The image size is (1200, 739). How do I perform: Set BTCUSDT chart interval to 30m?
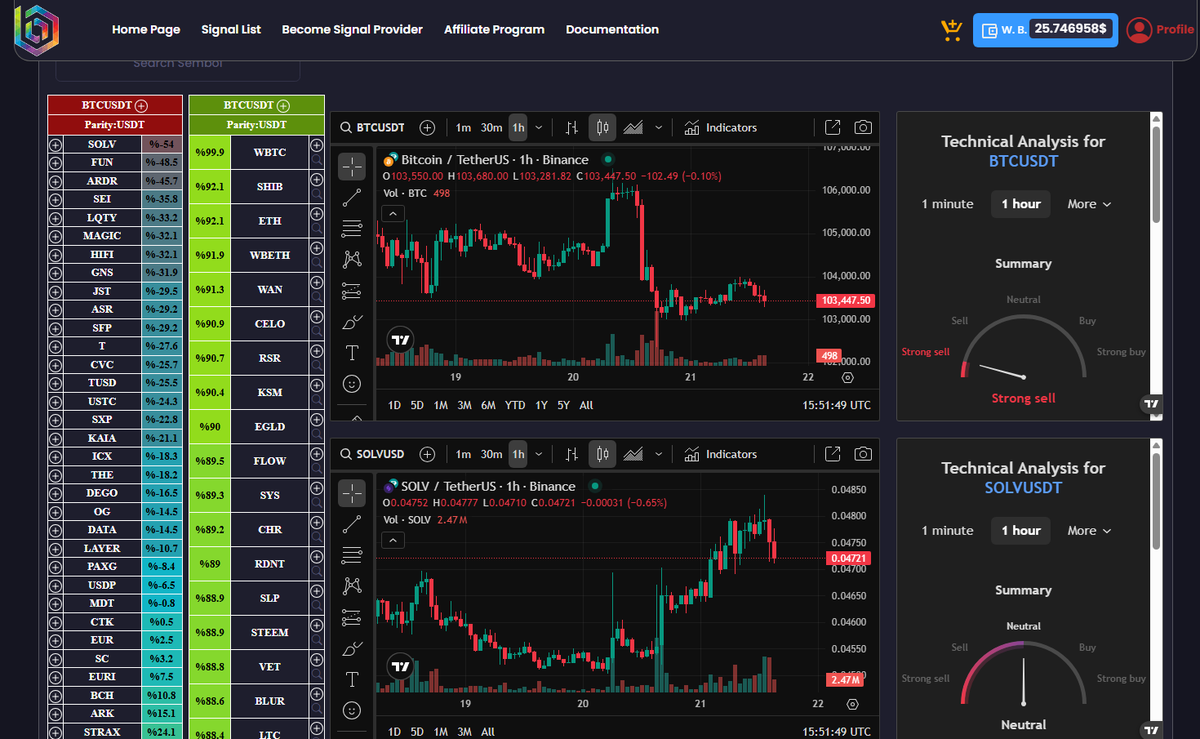click(491, 127)
